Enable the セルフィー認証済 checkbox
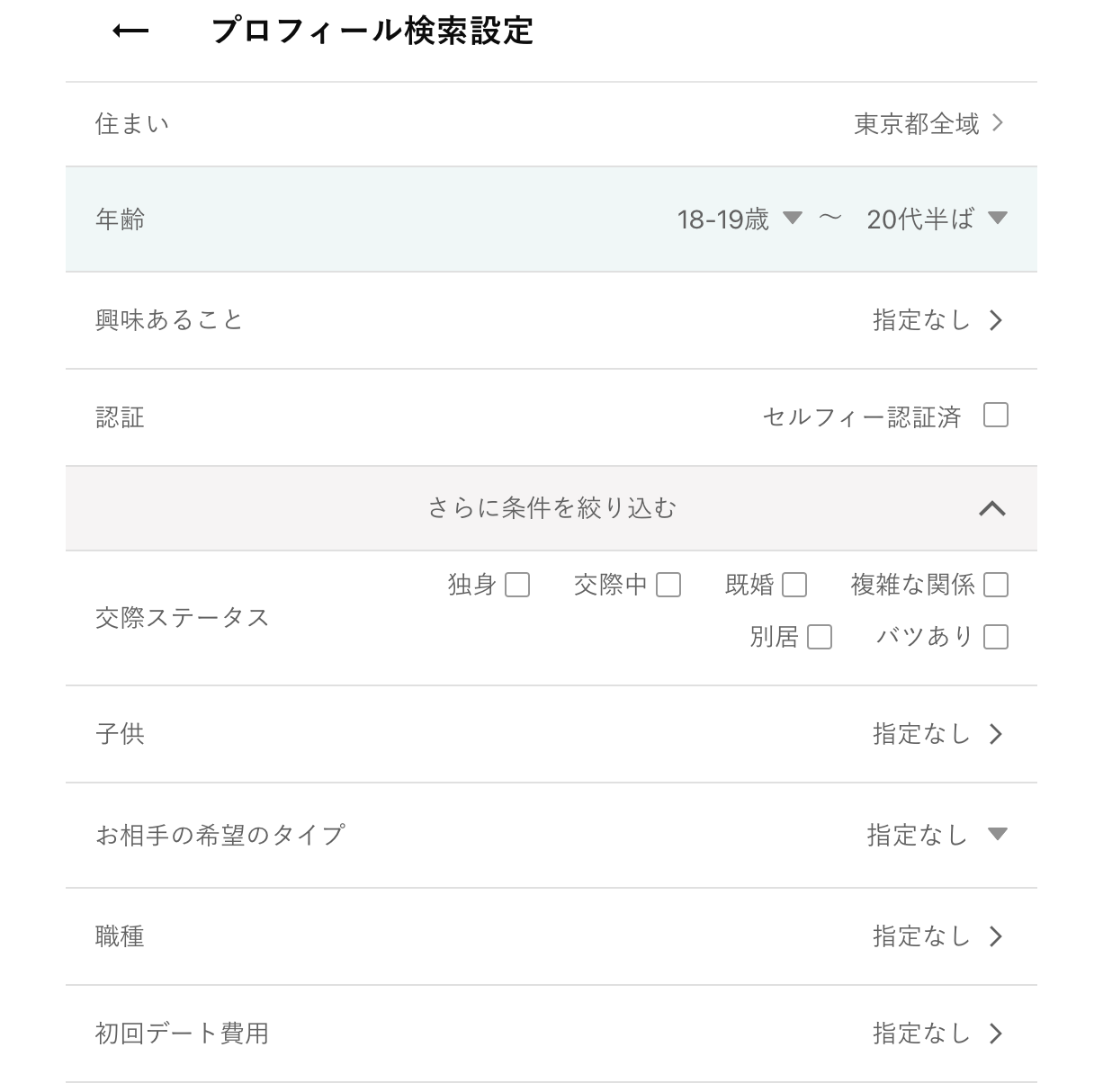Screen dimensions: 1094x1092 coord(995,415)
